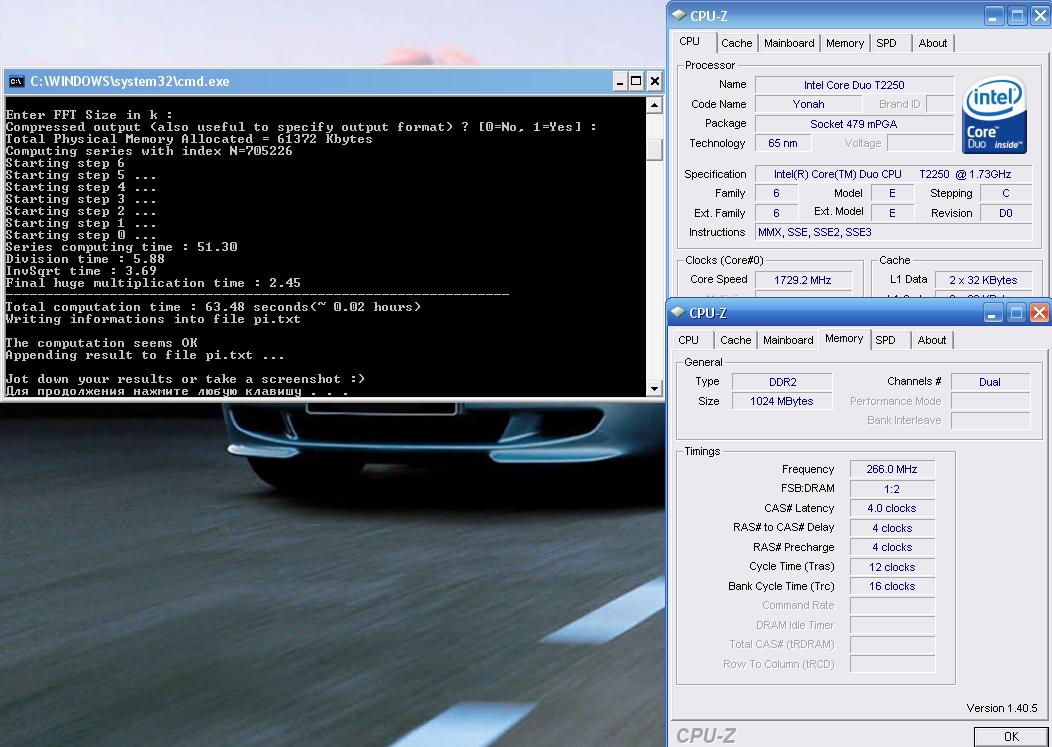Image resolution: width=1052 pixels, height=747 pixels.
Task: Click the Intel Core Duo inside logo
Action: (x=994, y=115)
